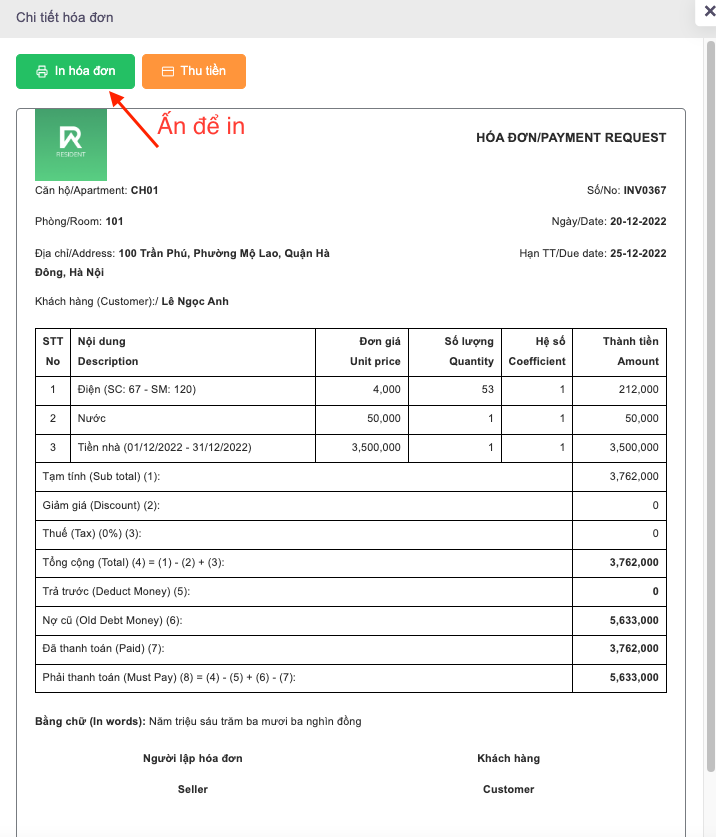This screenshot has width=716, height=837.
Task: Select the invoice number INV0367
Action: click(644, 190)
